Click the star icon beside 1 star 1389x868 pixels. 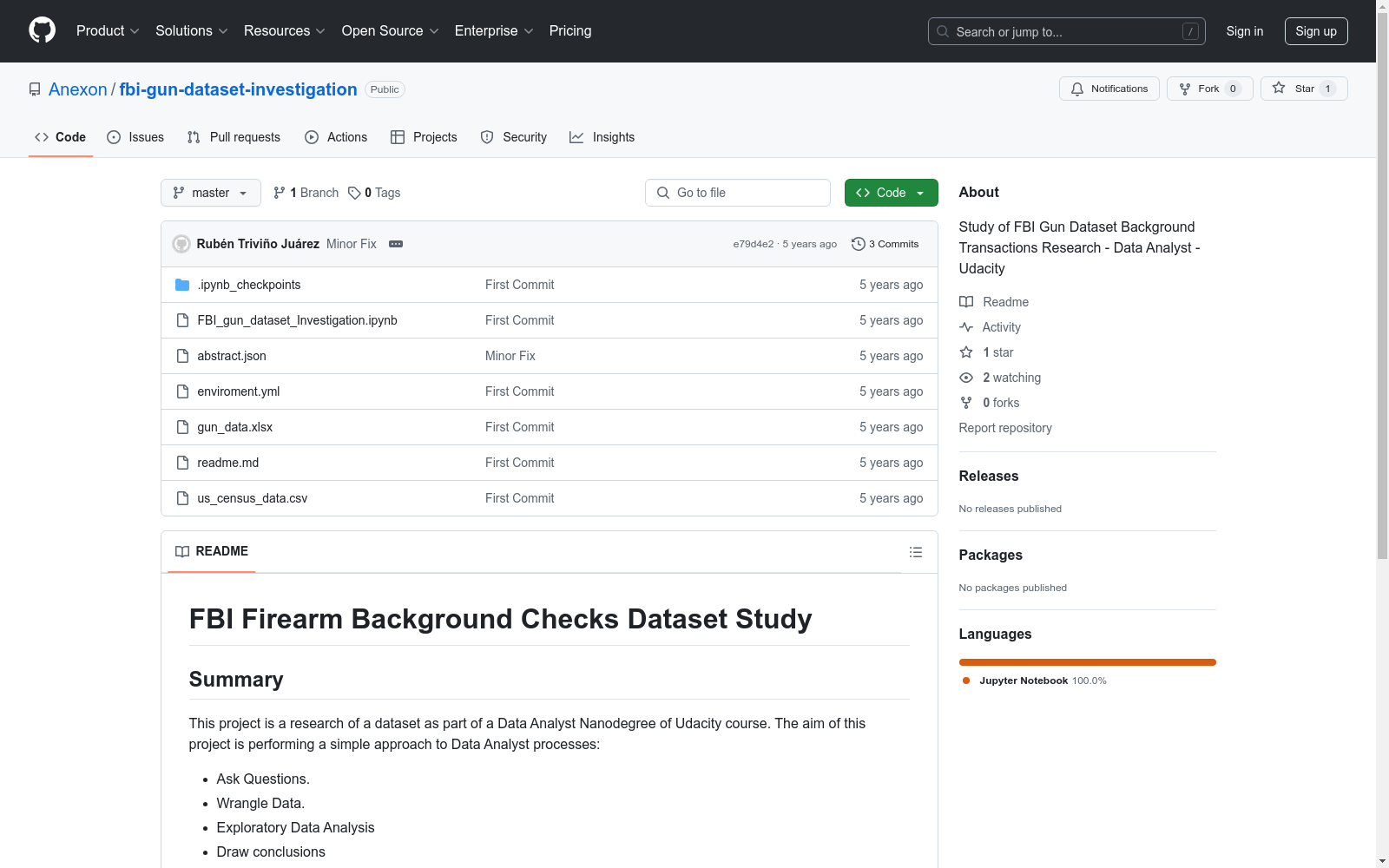tap(966, 352)
